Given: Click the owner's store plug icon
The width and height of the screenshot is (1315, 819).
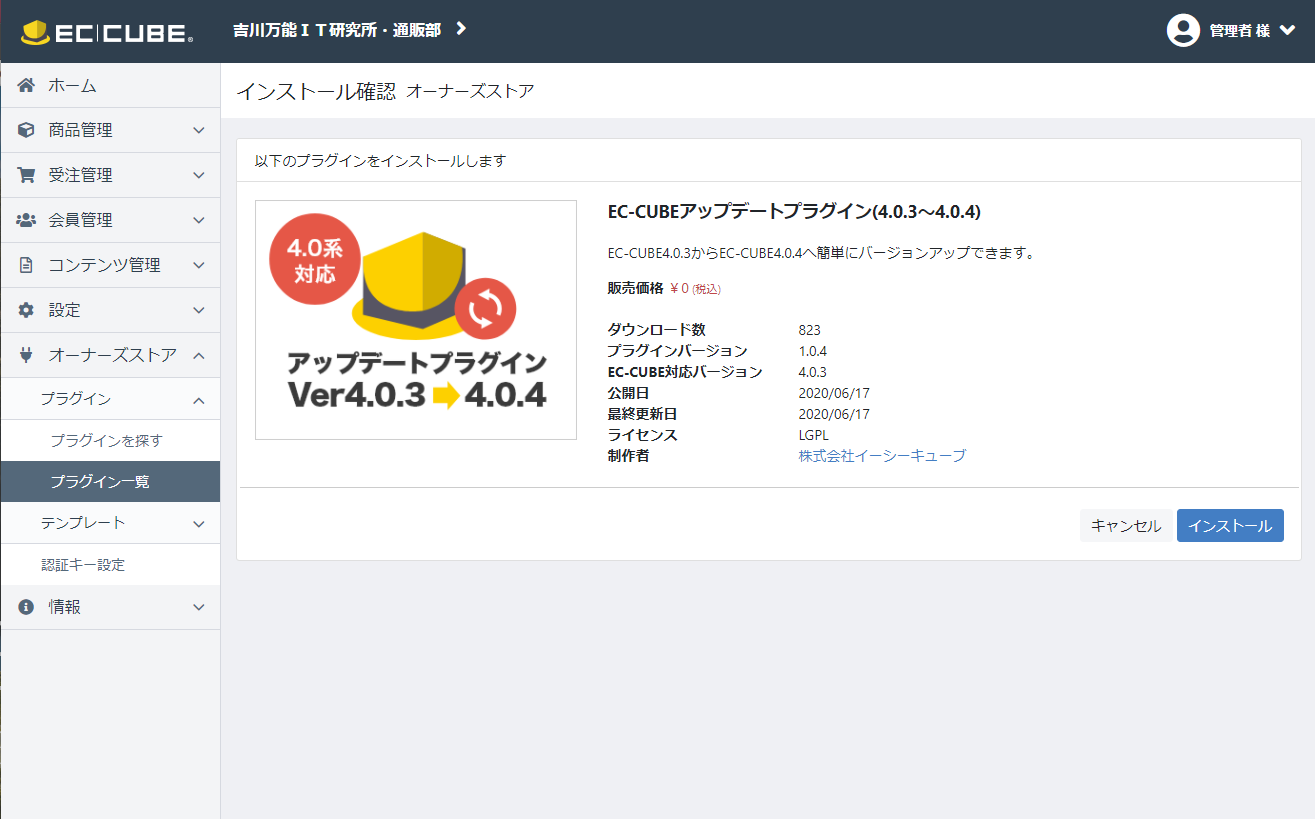Looking at the screenshot, I should [x=27, y=355].
